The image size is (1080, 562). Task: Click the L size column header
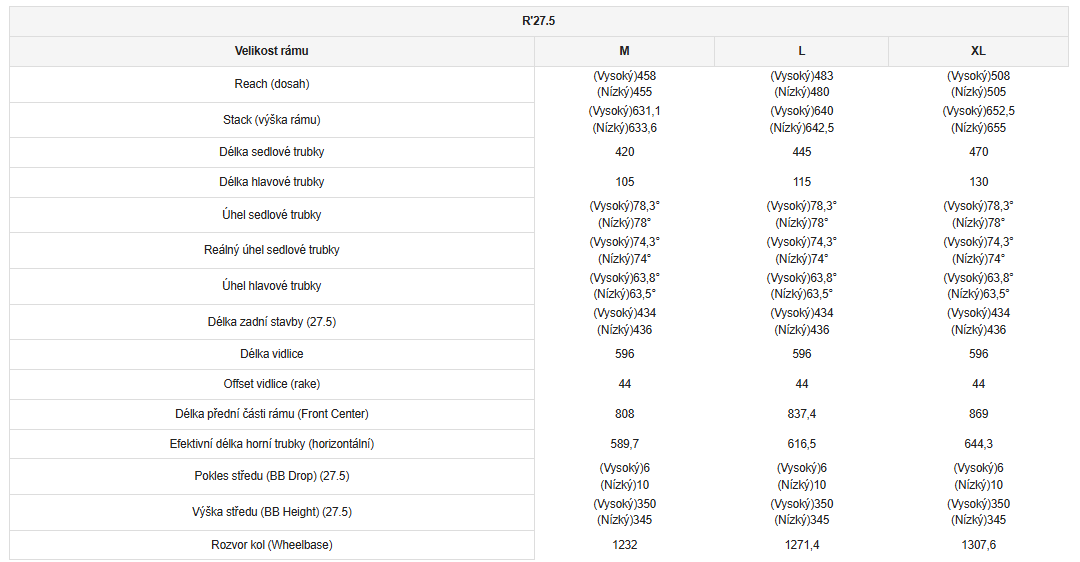click(x=801, y=51)
